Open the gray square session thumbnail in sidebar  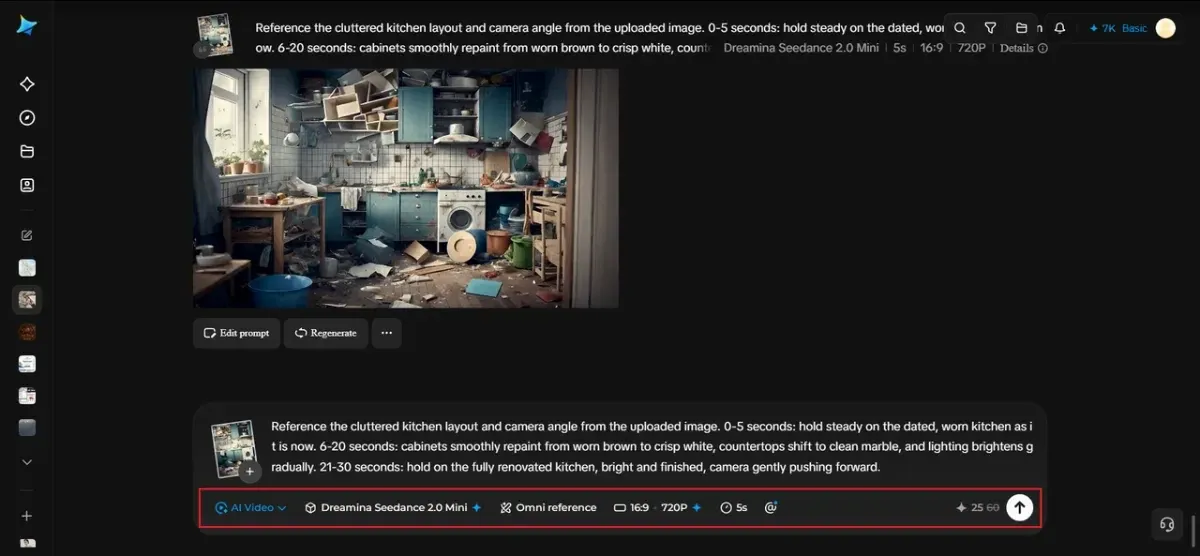pos(27,427)
